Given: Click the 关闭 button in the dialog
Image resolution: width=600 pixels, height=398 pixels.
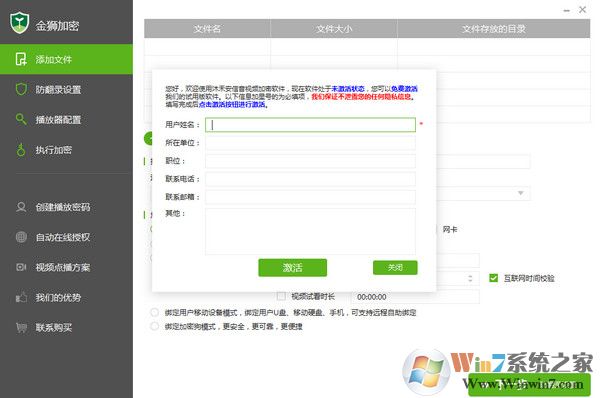Looking at the screenshot, I should 395,267.
